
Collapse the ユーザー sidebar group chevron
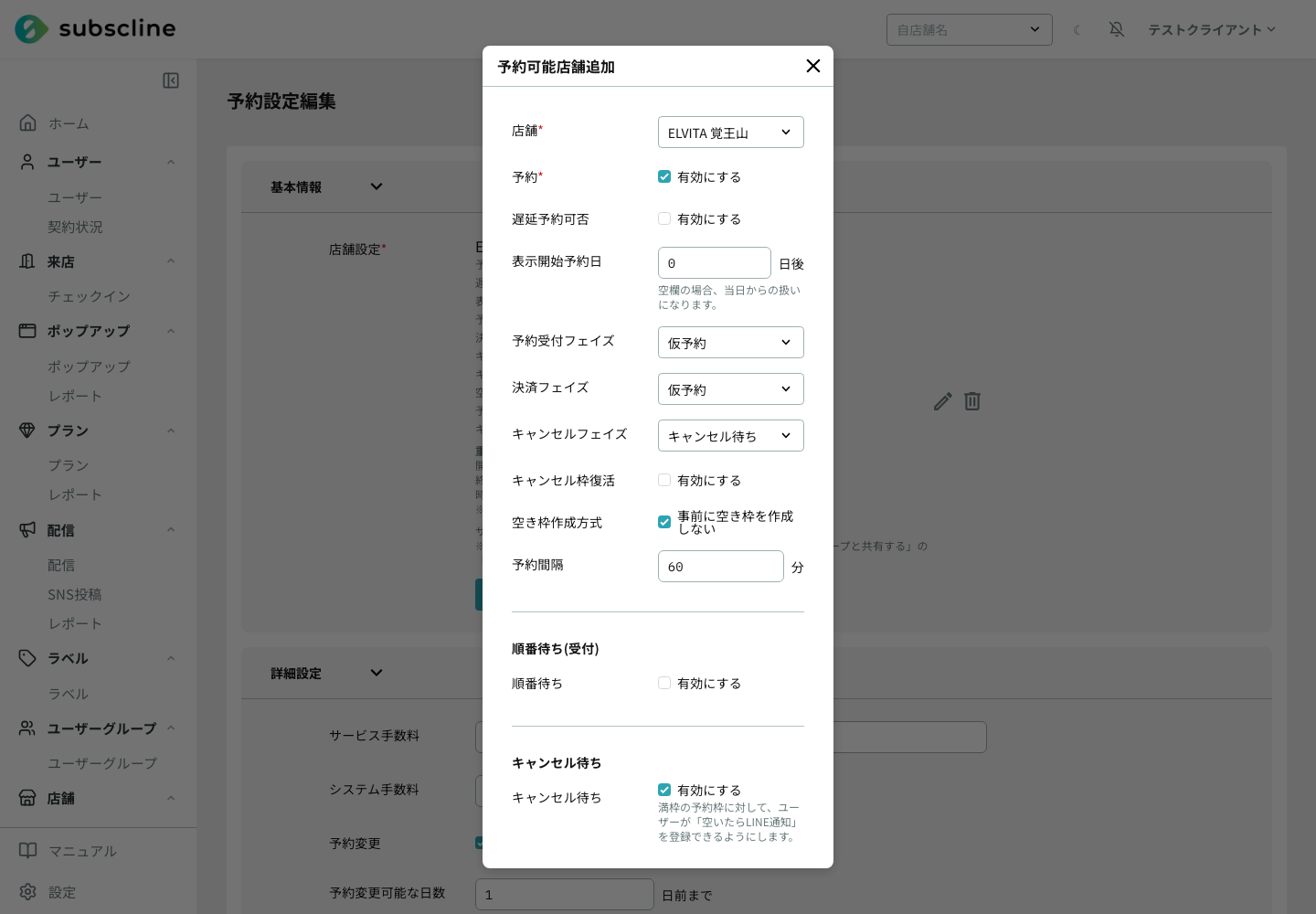171,162
